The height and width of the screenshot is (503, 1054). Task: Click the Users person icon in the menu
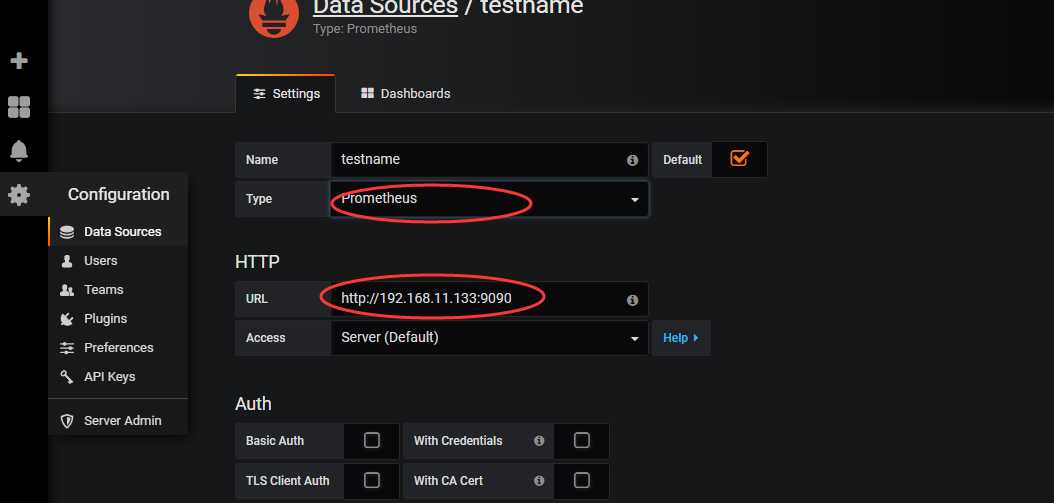point(67,261)
